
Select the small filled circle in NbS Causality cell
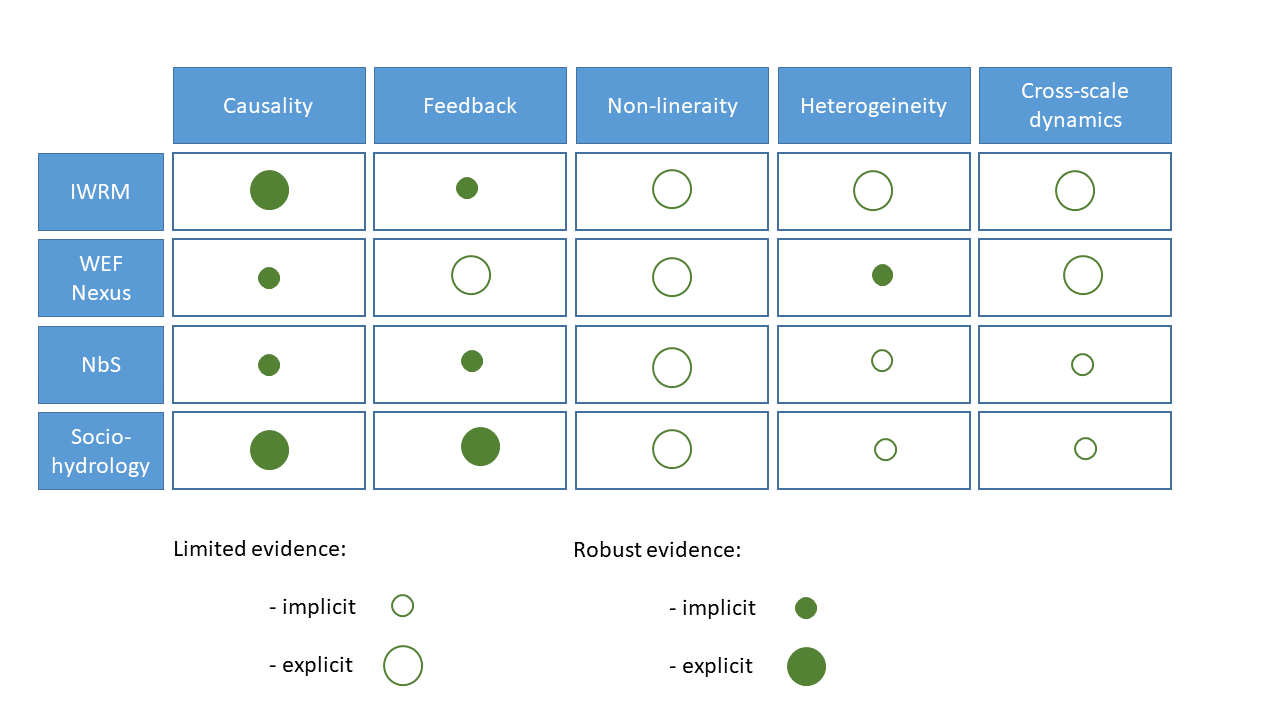click(269, 365)
